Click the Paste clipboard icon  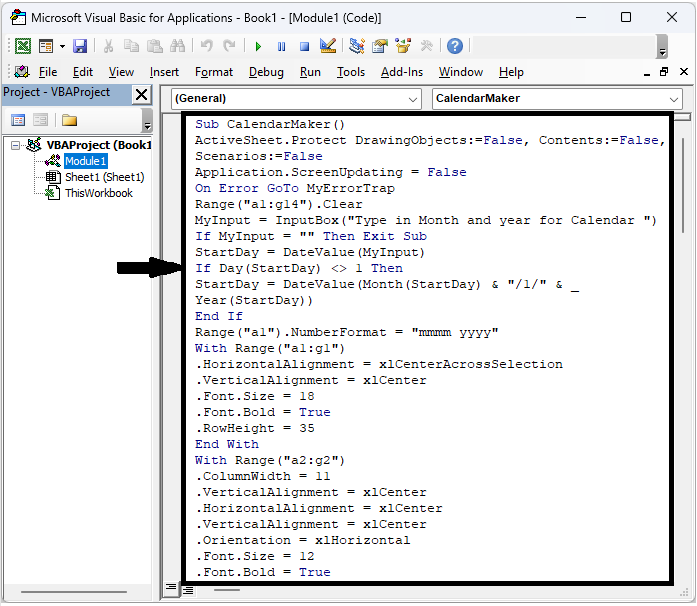tap(155, 46)
